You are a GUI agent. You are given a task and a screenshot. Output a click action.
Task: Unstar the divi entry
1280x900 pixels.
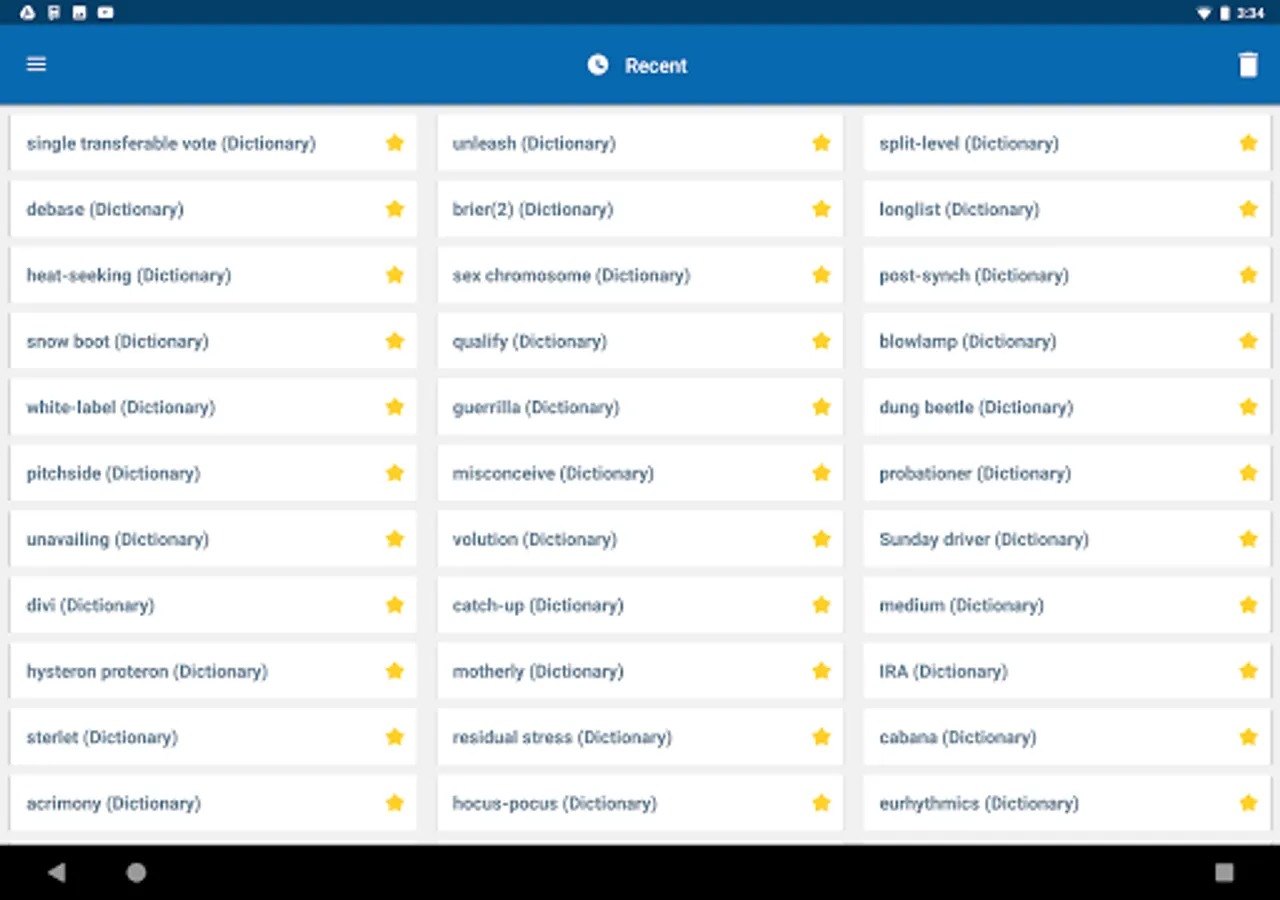395,605
